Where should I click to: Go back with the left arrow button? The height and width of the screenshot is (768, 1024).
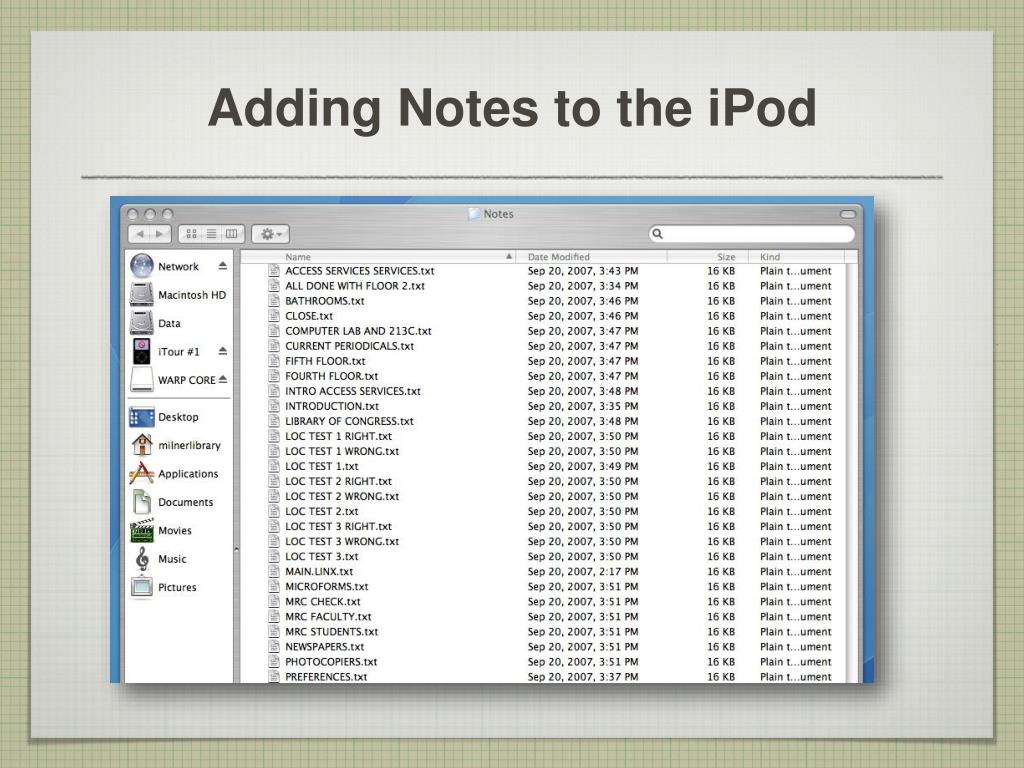click(139, 234)
